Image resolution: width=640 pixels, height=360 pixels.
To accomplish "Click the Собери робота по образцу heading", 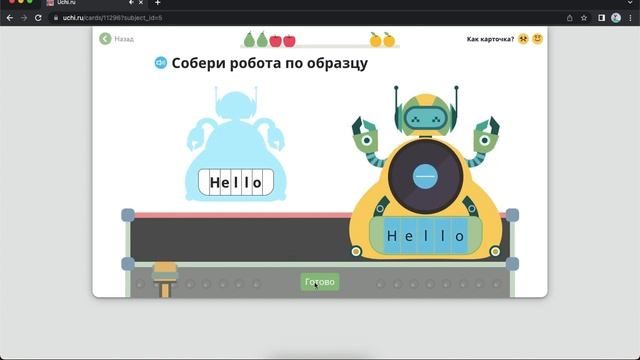I will [x=269, y=63].
